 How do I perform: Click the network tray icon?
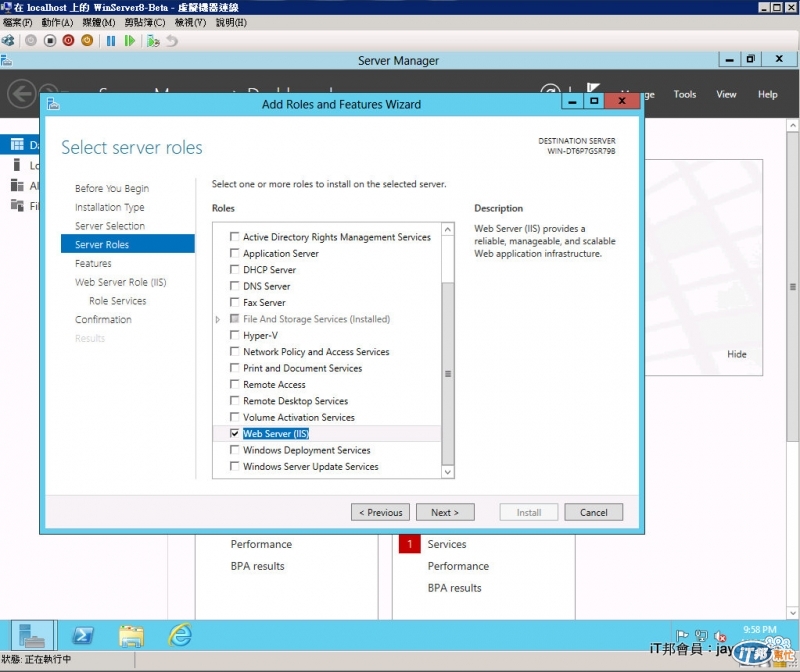702,636
